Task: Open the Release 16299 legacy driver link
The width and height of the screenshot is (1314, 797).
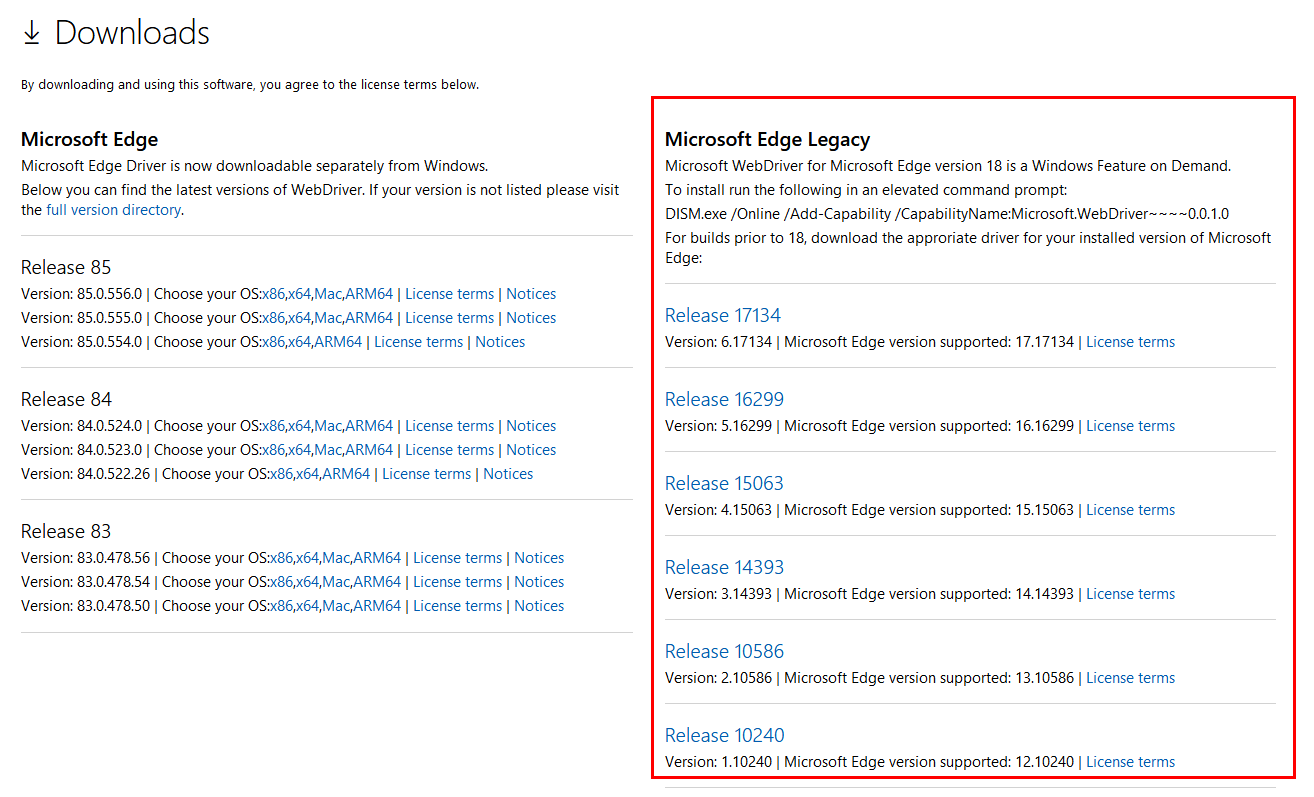Action: (x=724, y=399)
